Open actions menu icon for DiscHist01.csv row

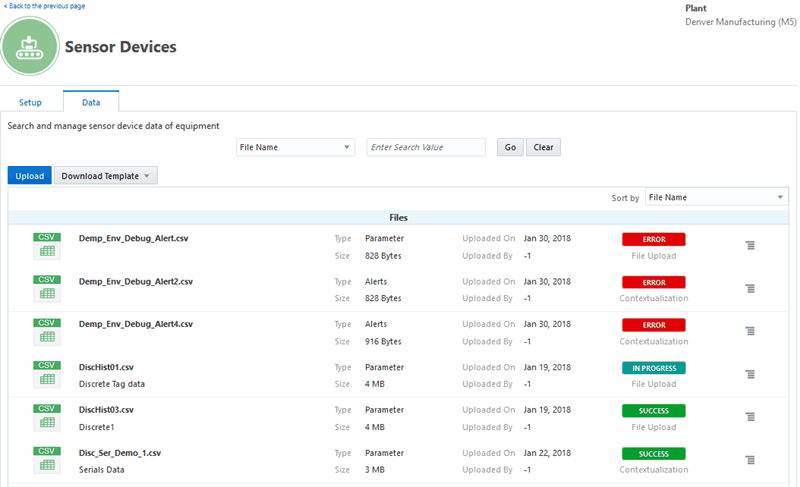(x=750, y=374)
